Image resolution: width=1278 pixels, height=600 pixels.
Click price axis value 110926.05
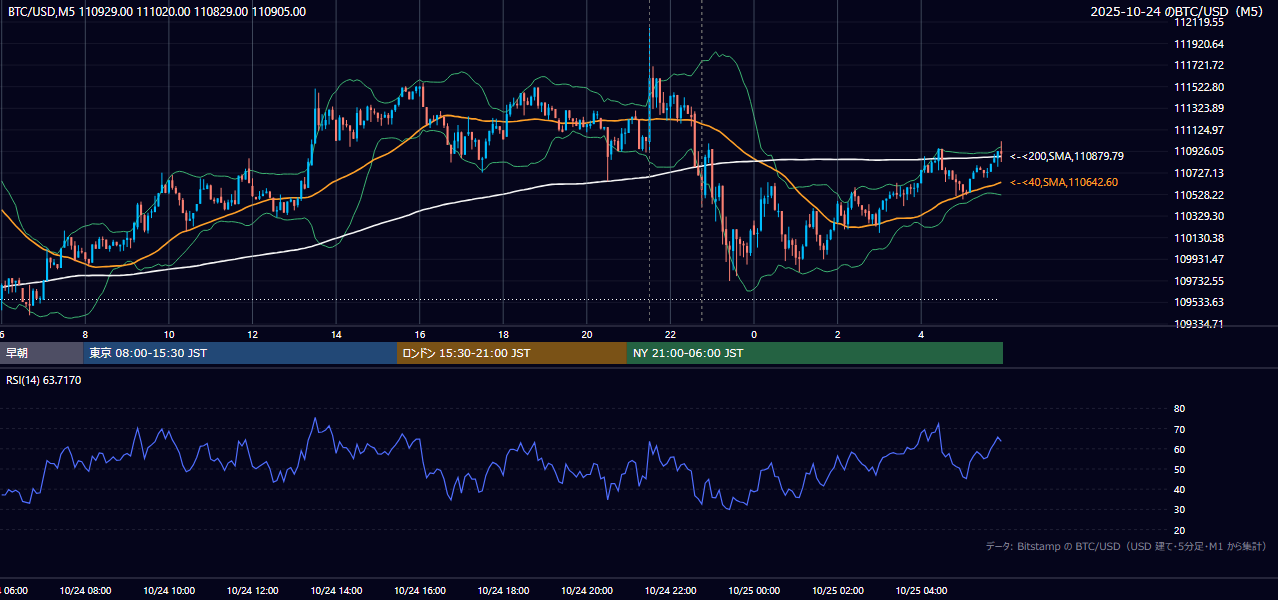[1198, 151]
